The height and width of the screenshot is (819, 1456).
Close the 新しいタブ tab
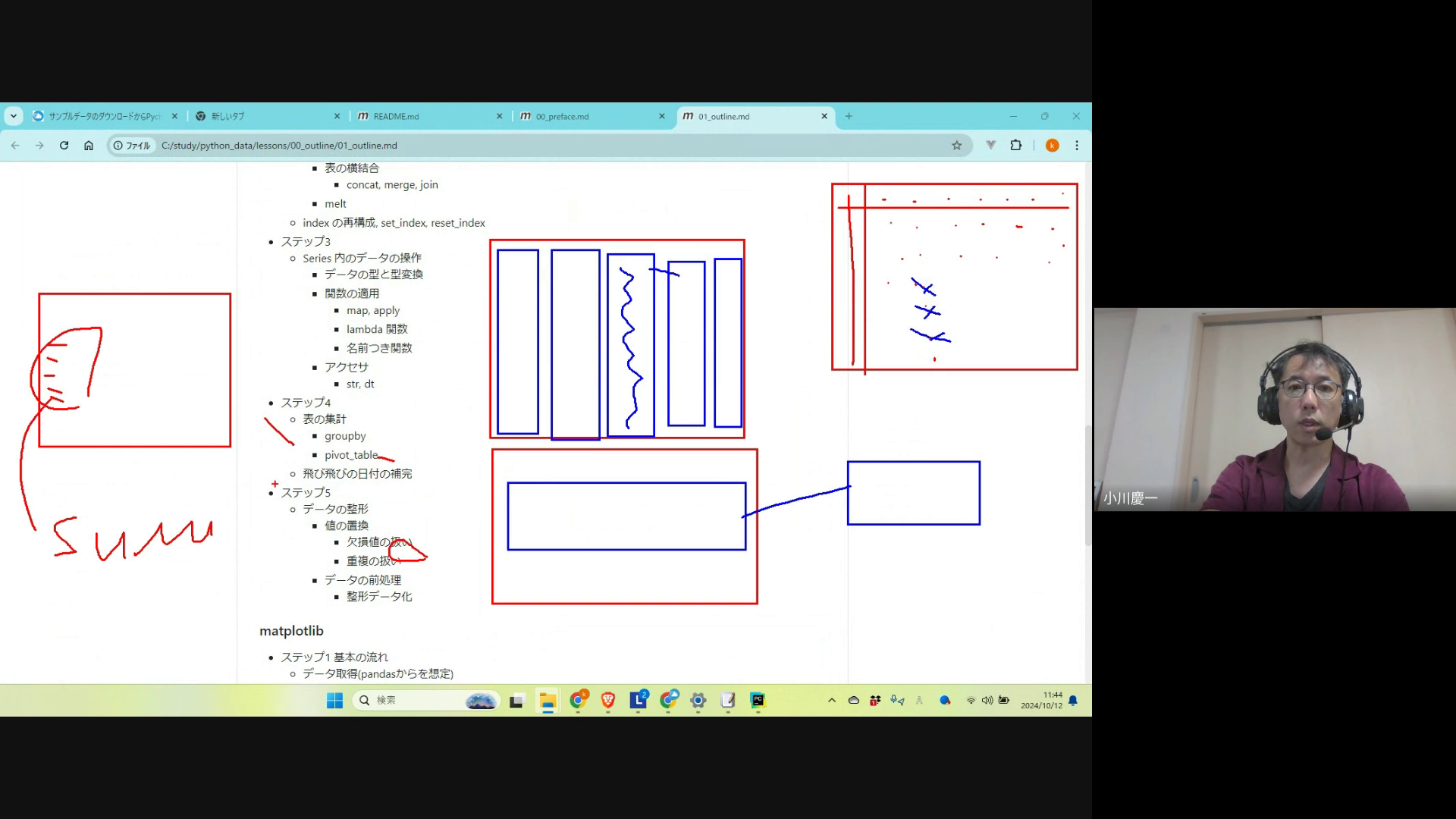point(337,116)
